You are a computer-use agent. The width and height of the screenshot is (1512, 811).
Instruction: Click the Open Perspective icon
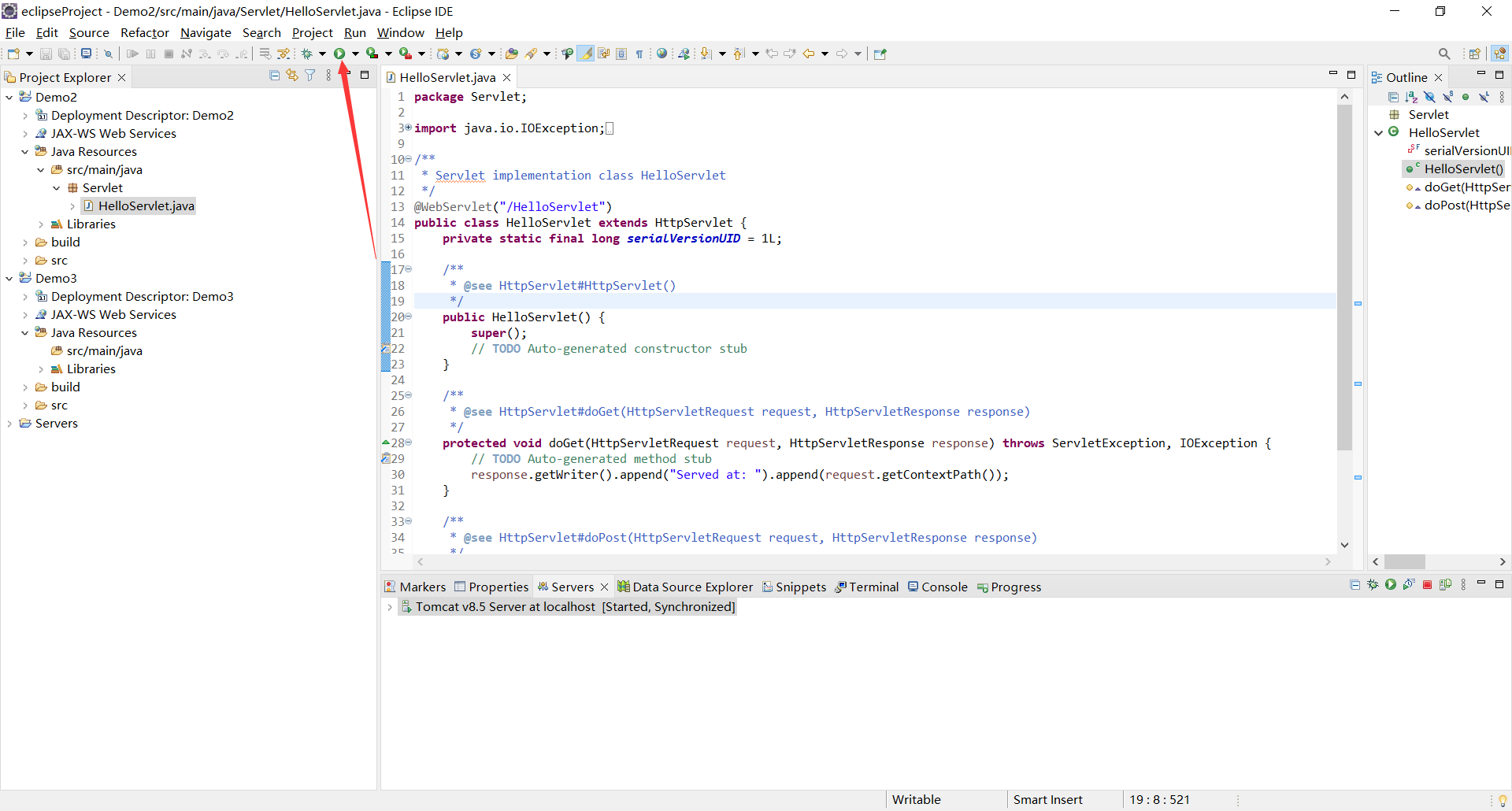click(1474, 54)
